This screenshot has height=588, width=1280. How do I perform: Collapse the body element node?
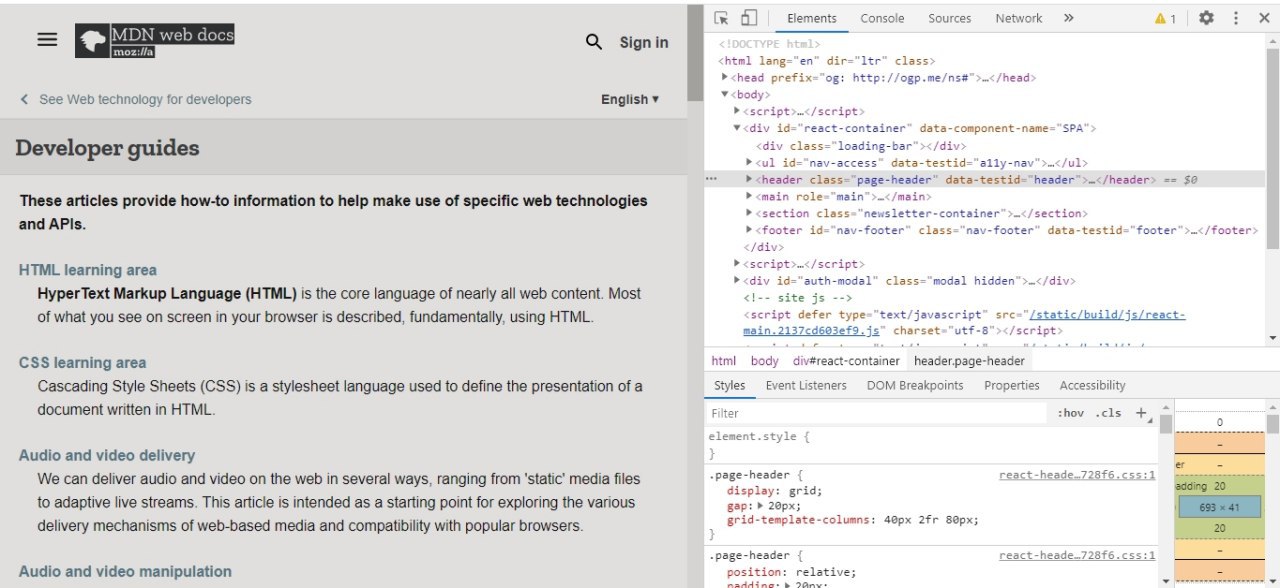726,95
